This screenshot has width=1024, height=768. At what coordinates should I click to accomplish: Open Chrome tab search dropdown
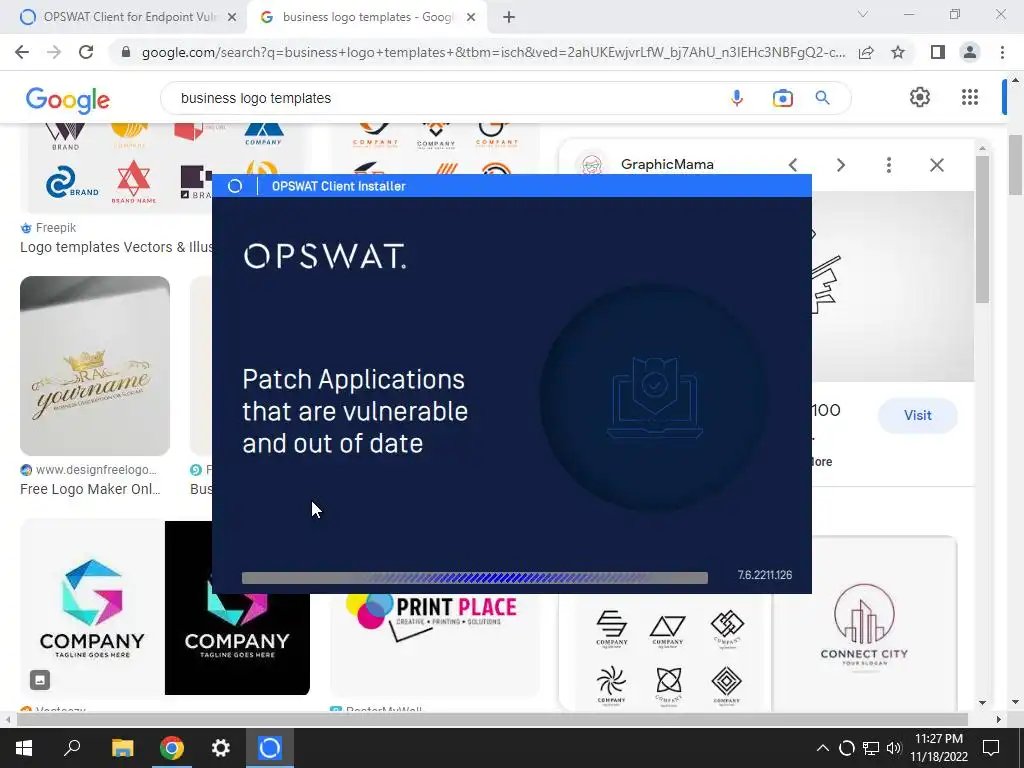pyautogui.click(x=863, y=14)
